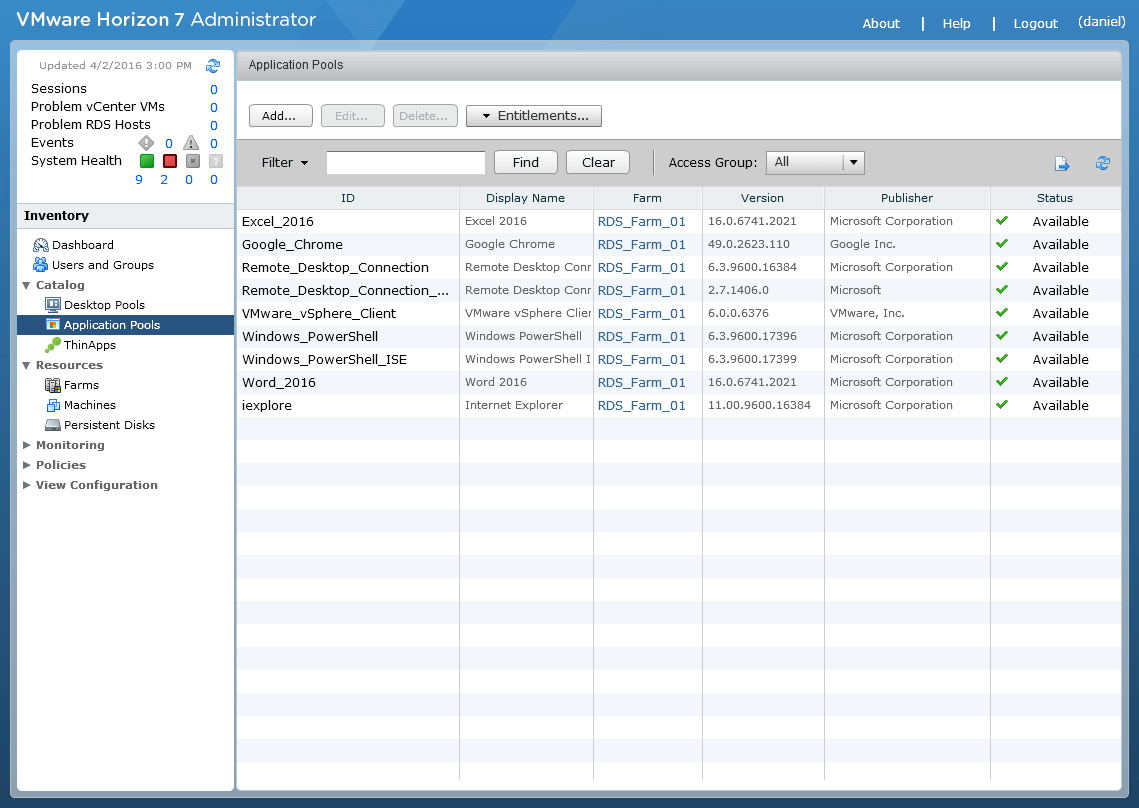This screenshot has width=1139, height=808.
Task: Open the Problem vCenter VMs count
Action: point(214,108)
